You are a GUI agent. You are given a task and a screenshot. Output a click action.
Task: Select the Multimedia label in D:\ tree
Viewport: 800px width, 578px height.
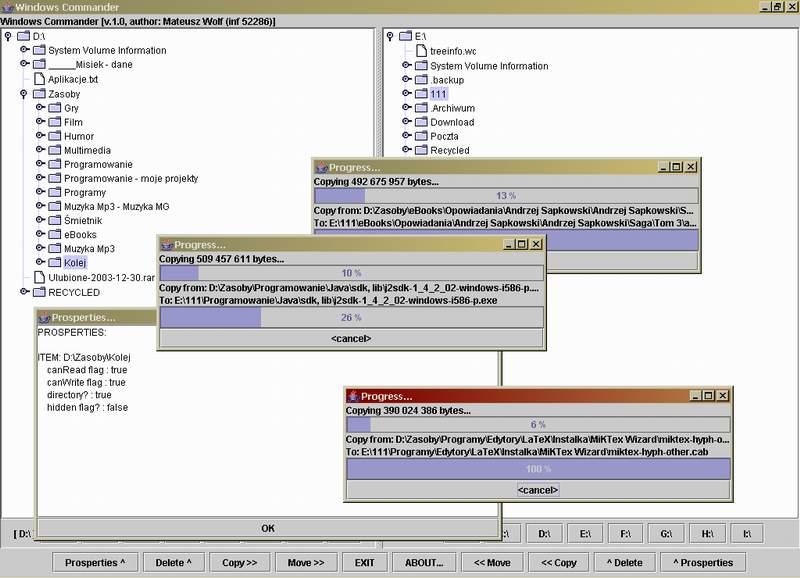87,150
